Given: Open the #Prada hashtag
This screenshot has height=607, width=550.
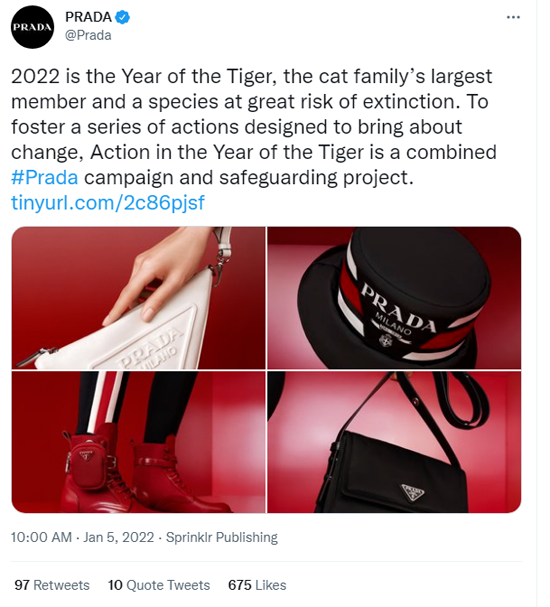Looking at the screenshot, I should coord(45,178).
